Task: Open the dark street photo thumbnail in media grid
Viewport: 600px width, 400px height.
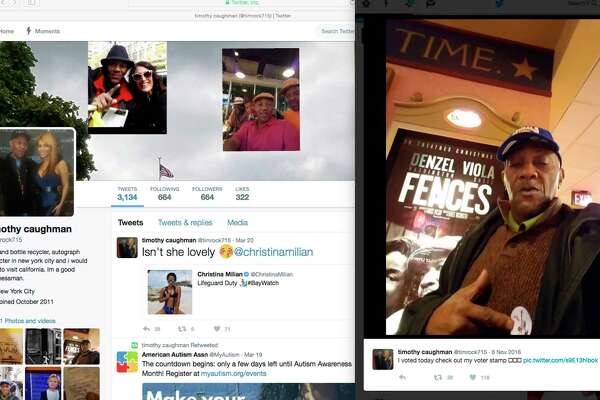Action: (x=43, y=346)
